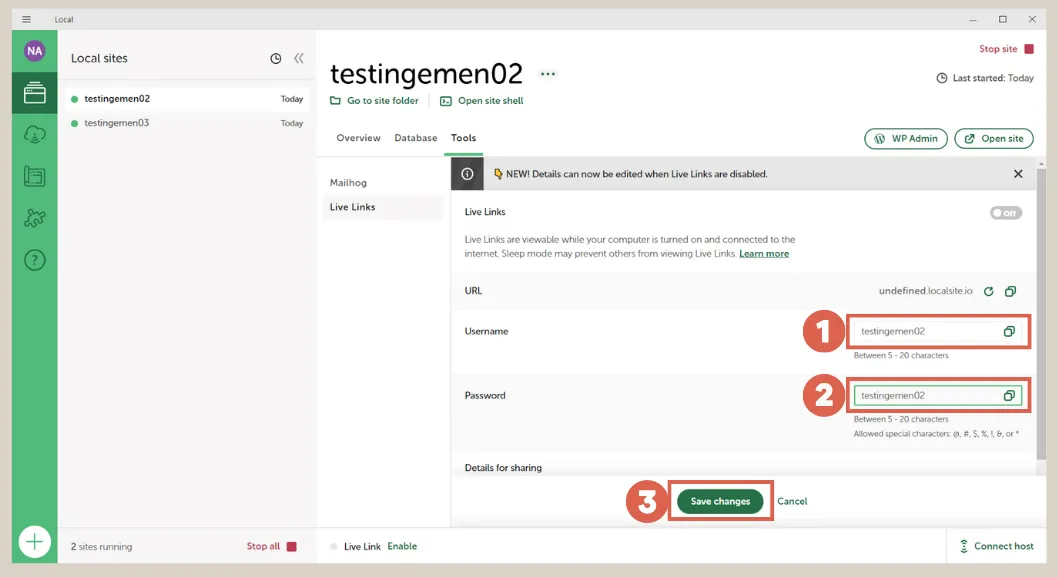The width and height of the screenshot is (1058, 577).
Task: Switch to the Database tab
Action: [x=415, y=138]
